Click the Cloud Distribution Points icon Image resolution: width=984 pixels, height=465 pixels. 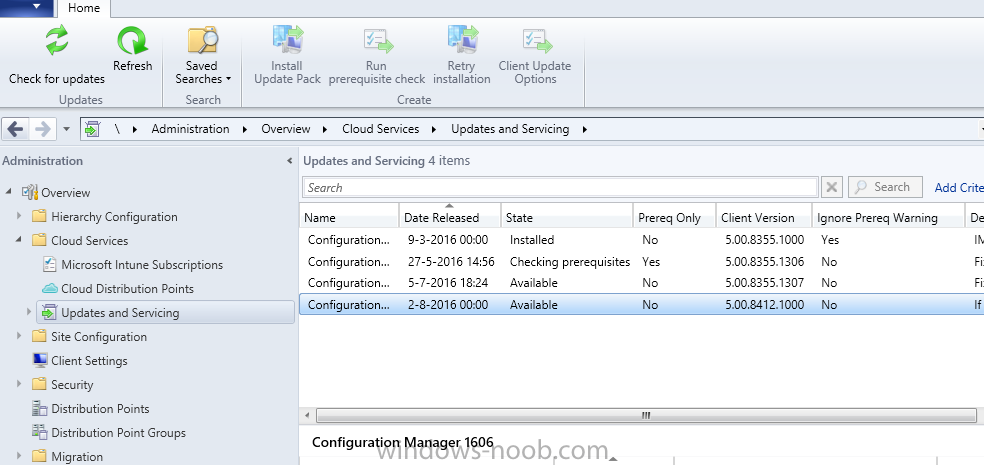point(50,289)
